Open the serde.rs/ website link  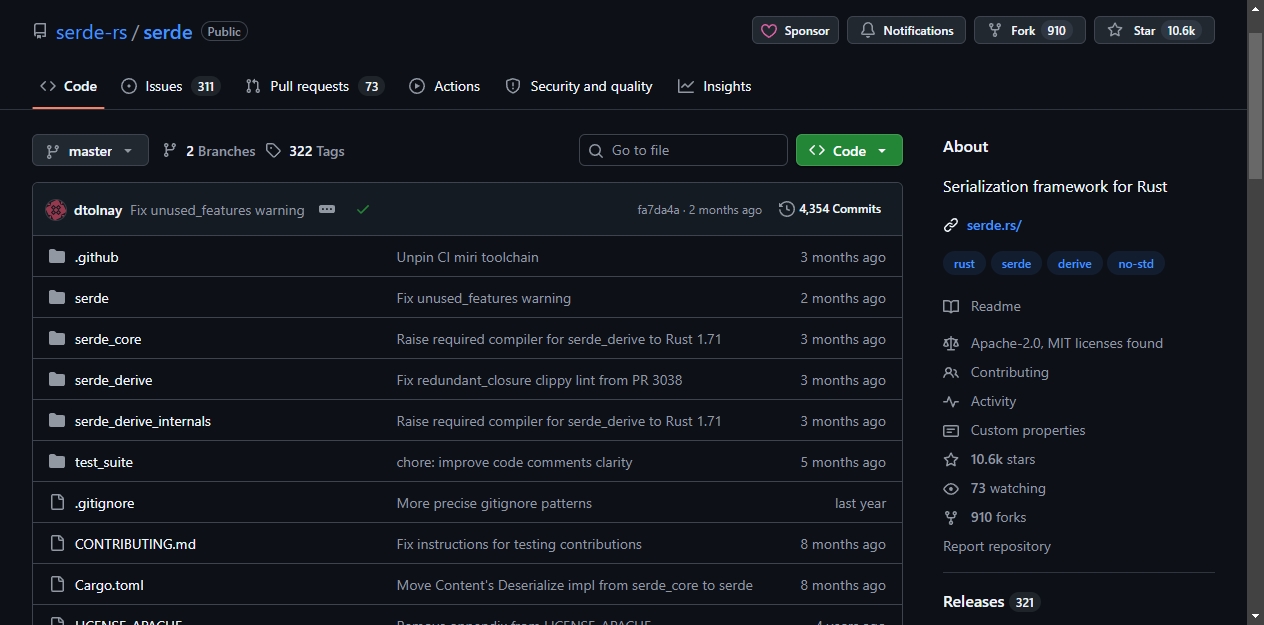994,226
